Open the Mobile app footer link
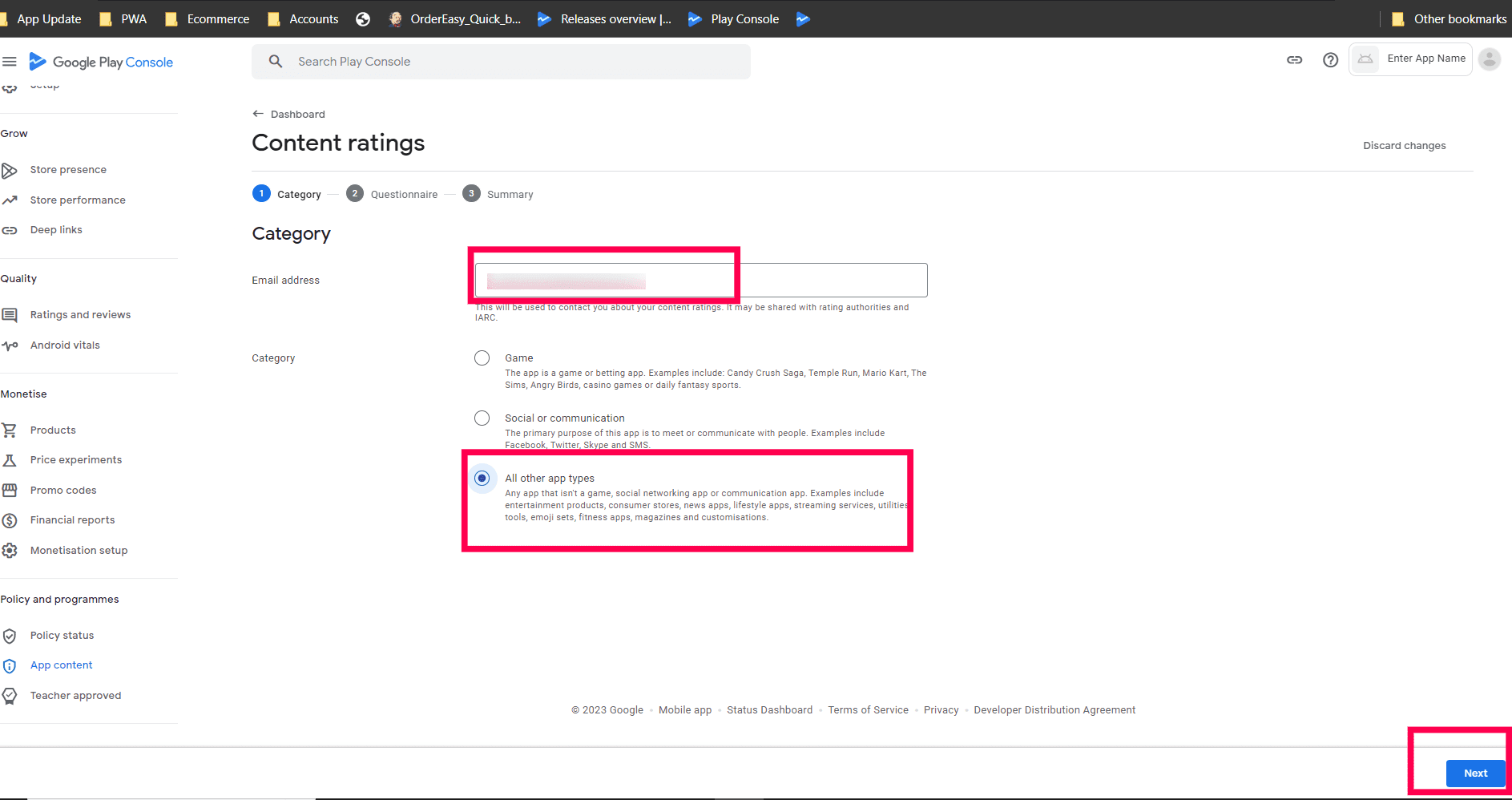This screenshot has width=1512, height=800. pyautogui.click(x=685, y=710)
